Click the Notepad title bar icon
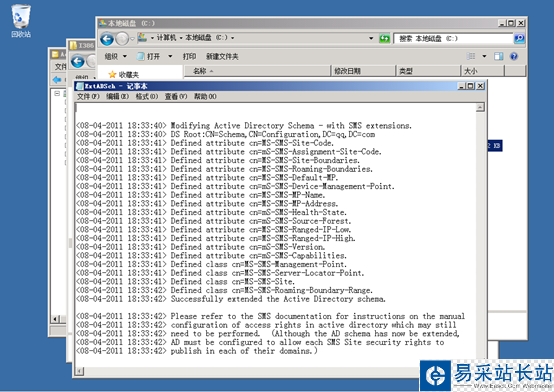Viewport: 554px width, 392px height. [80, 86]
